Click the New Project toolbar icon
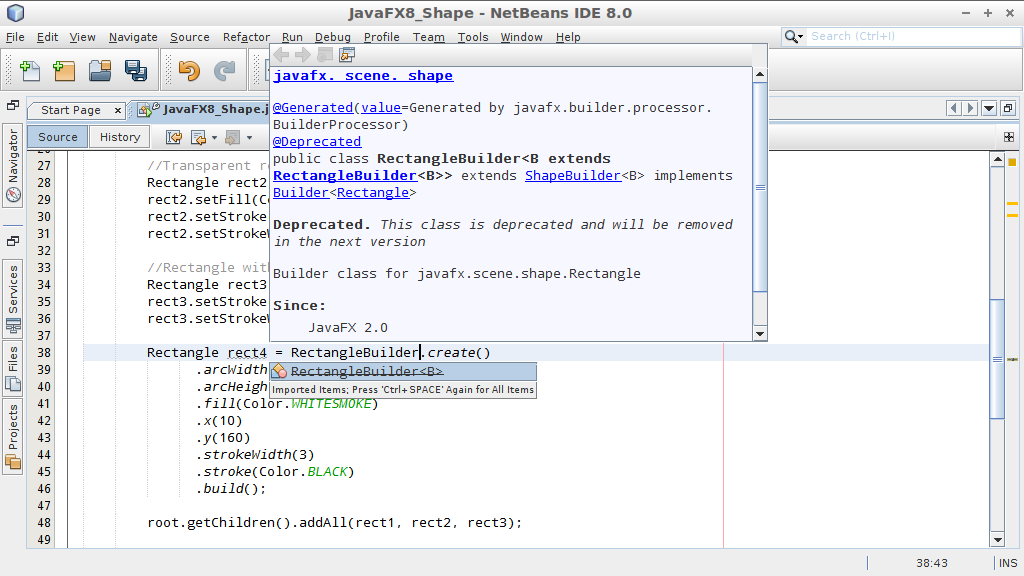 (64, 70)
